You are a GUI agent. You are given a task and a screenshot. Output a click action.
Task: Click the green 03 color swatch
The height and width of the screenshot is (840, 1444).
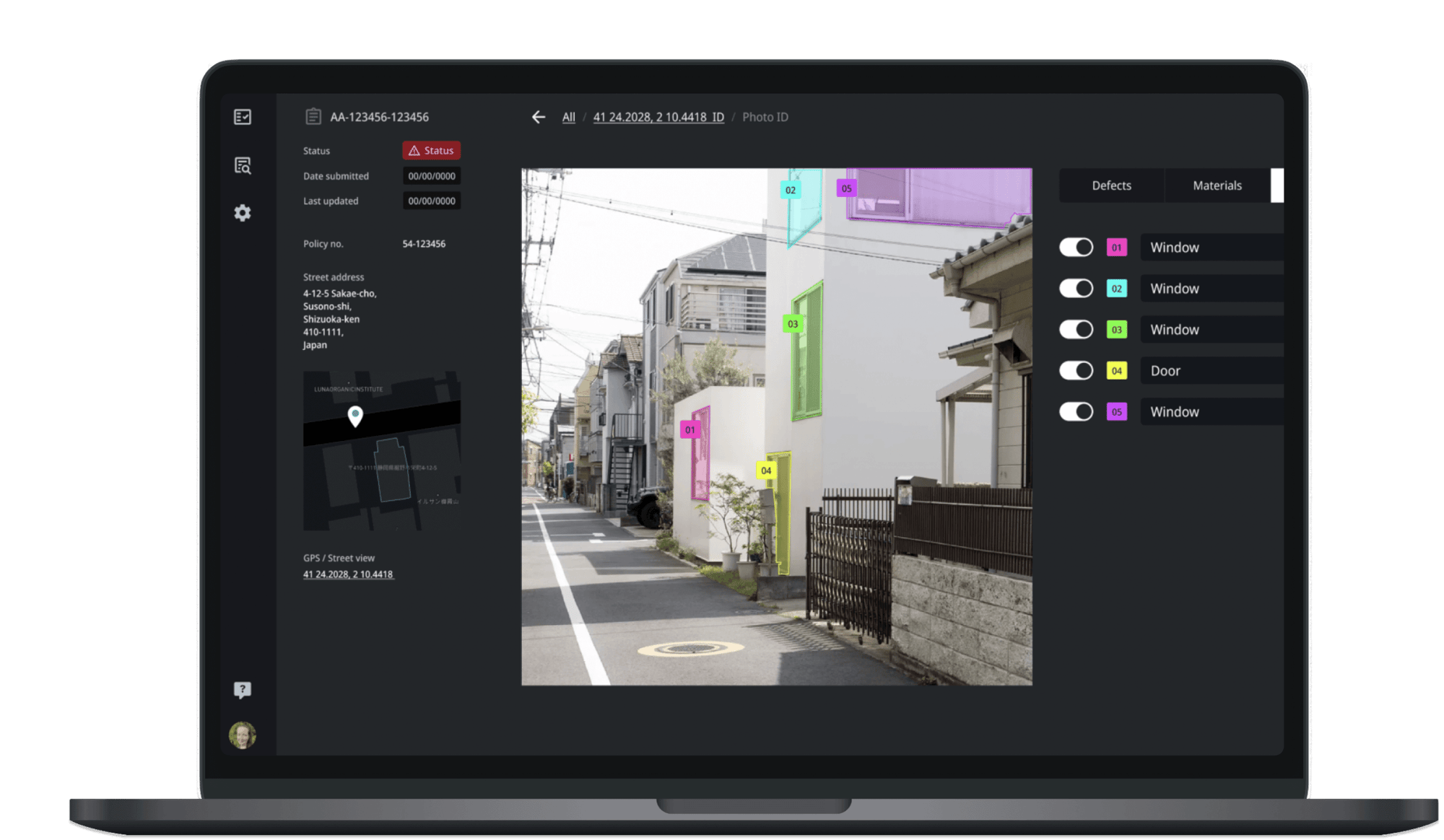coord(1117,330)
